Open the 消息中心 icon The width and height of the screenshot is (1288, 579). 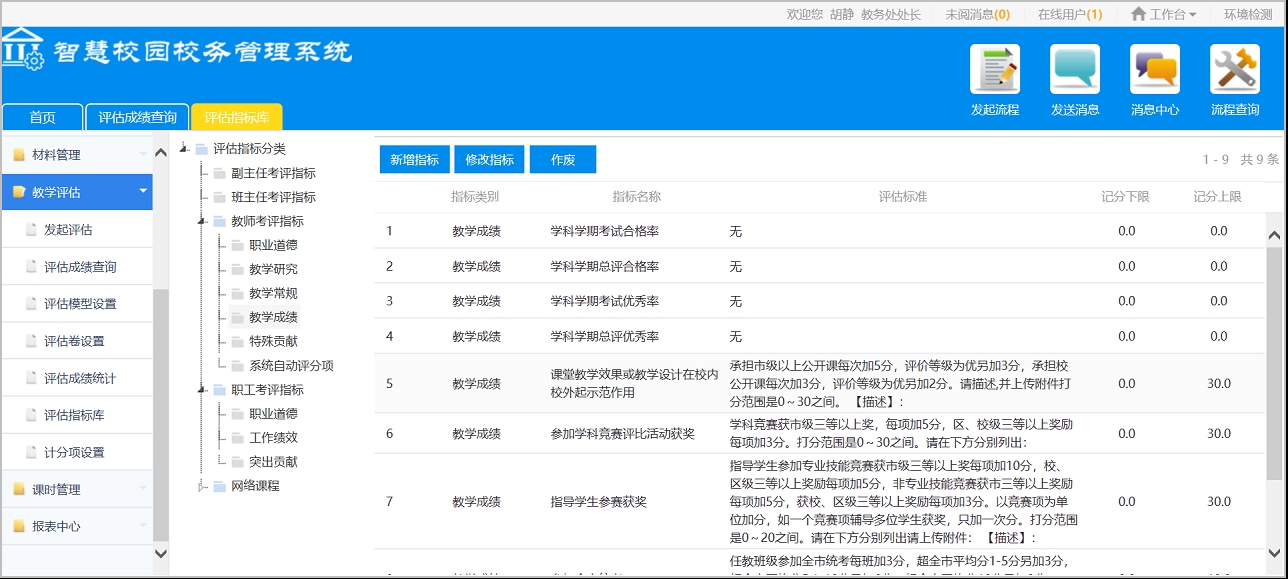point(1155,70)
